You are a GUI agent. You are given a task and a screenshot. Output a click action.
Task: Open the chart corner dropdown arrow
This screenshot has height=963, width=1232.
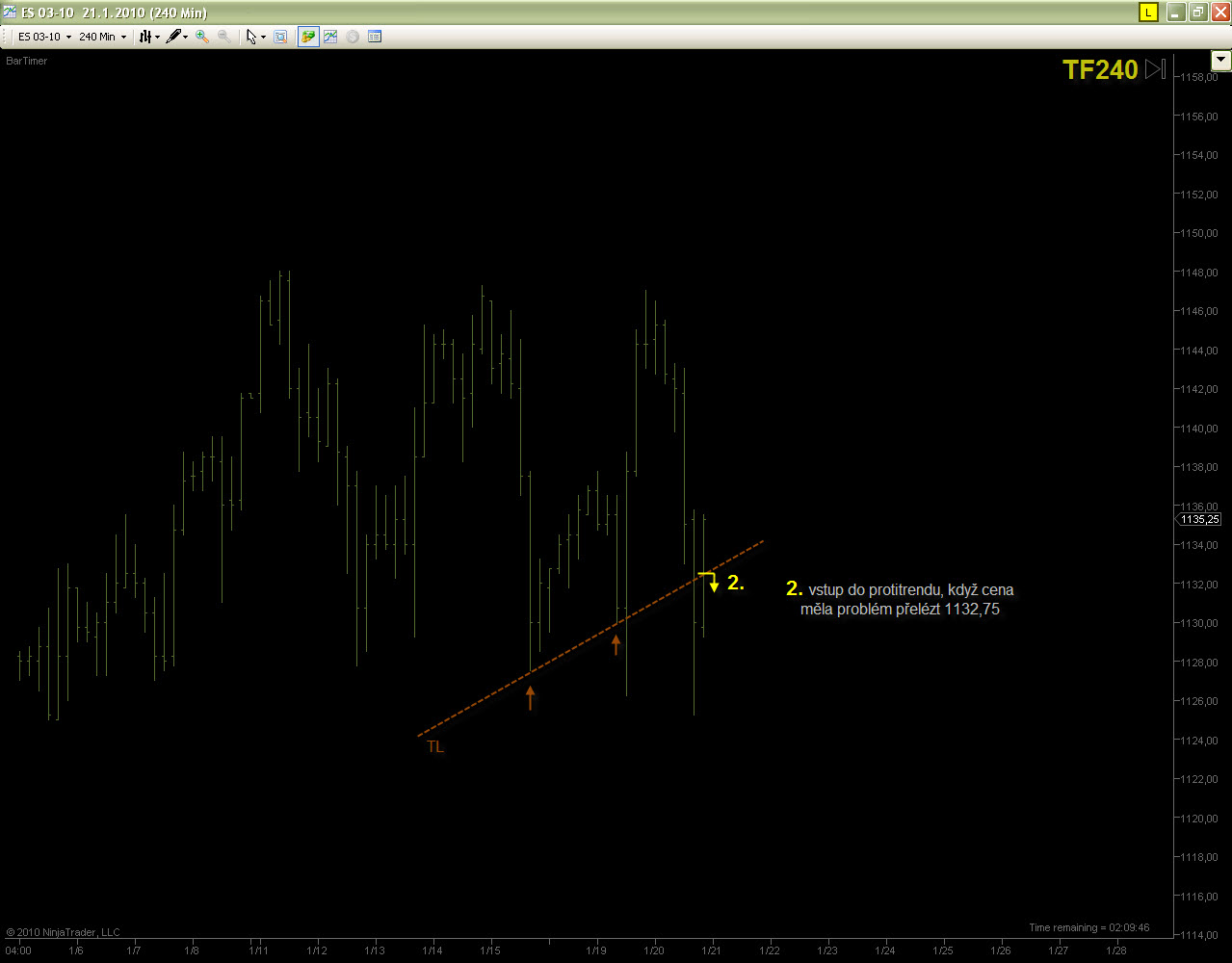(1221, 60)
